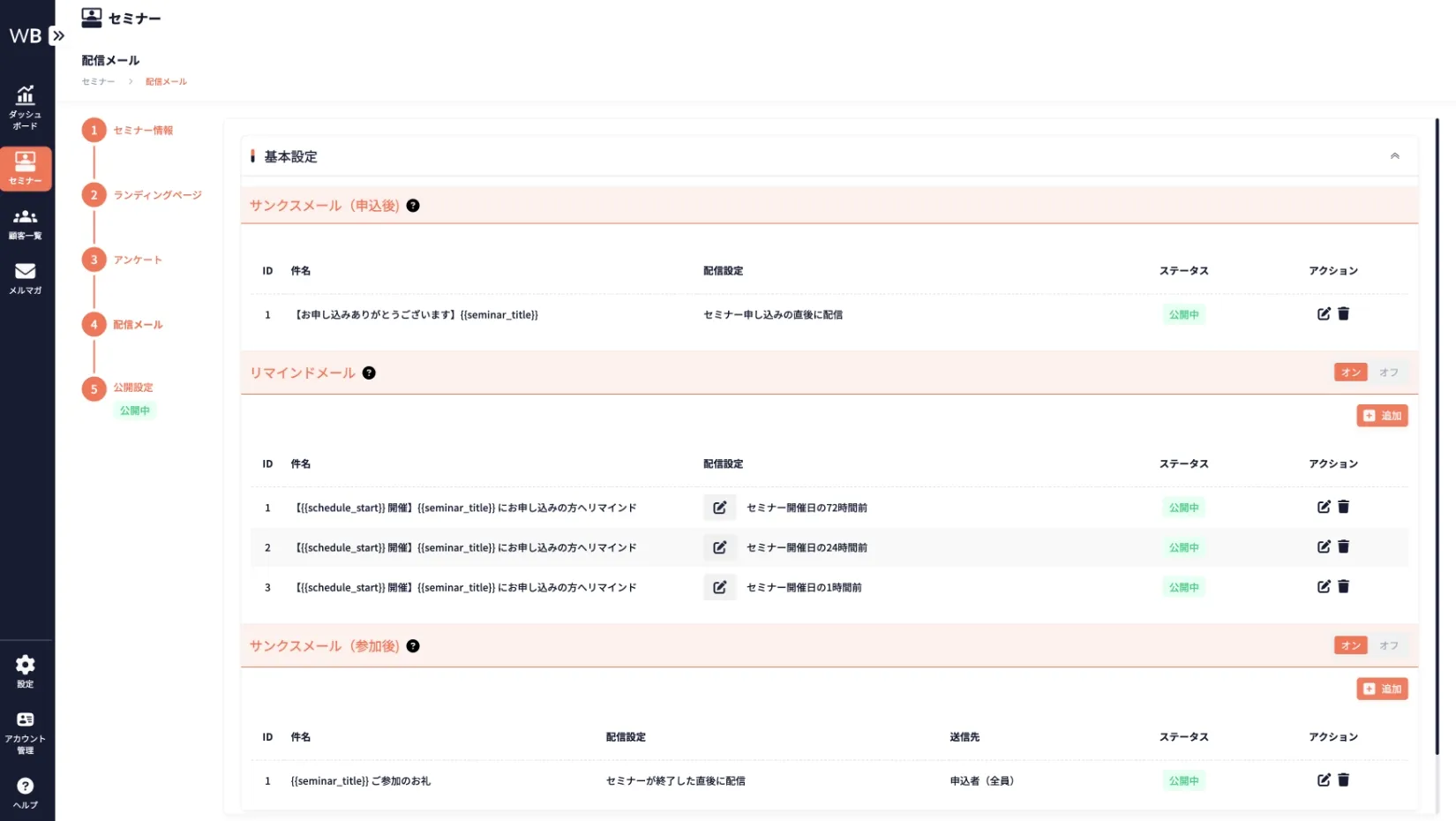
Task: Edit the 1時間前 reminder mail action
Action: click(1324, 586)
